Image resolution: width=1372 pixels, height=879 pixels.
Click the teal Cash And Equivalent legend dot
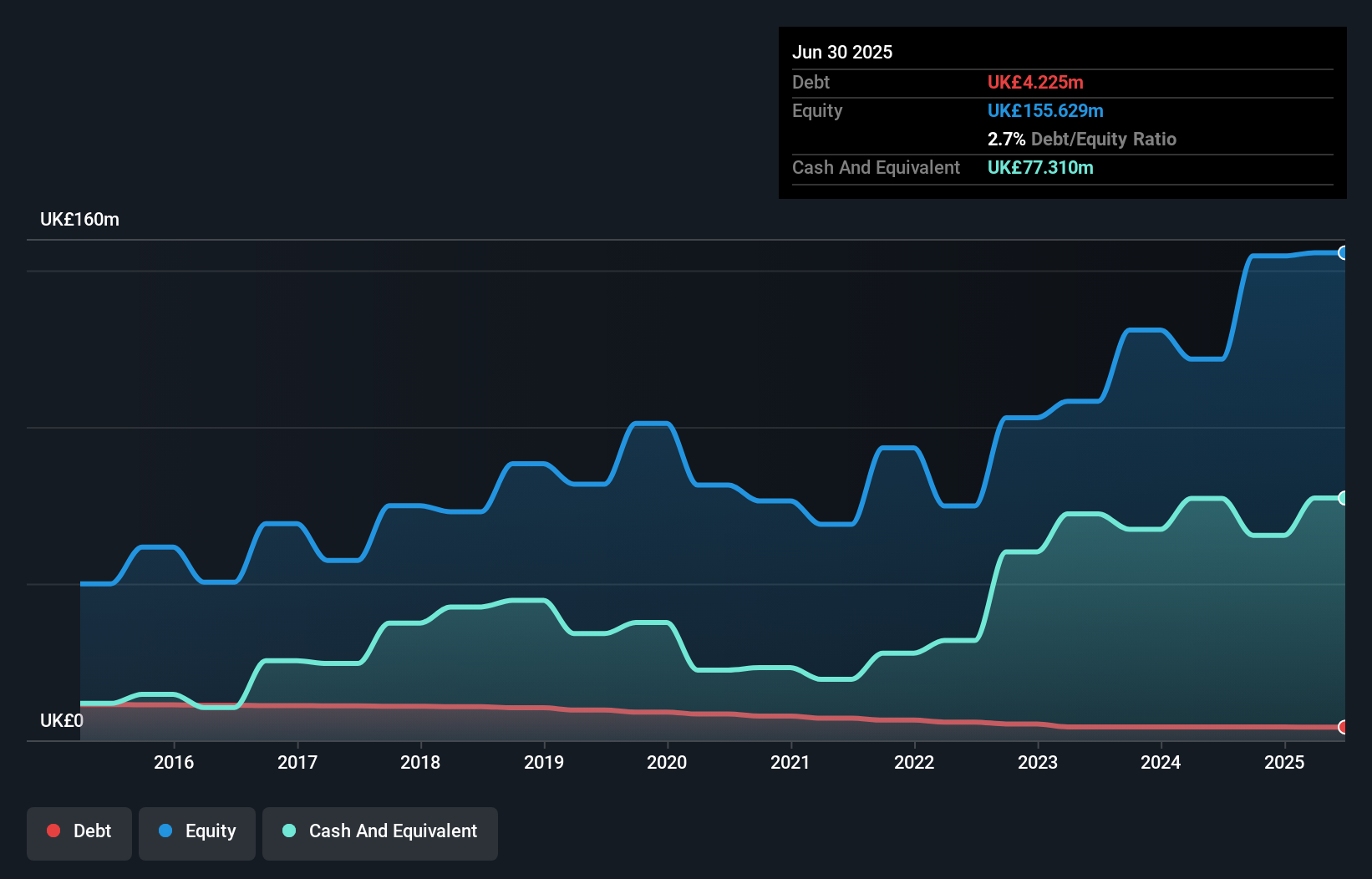(x=288, y=831)
